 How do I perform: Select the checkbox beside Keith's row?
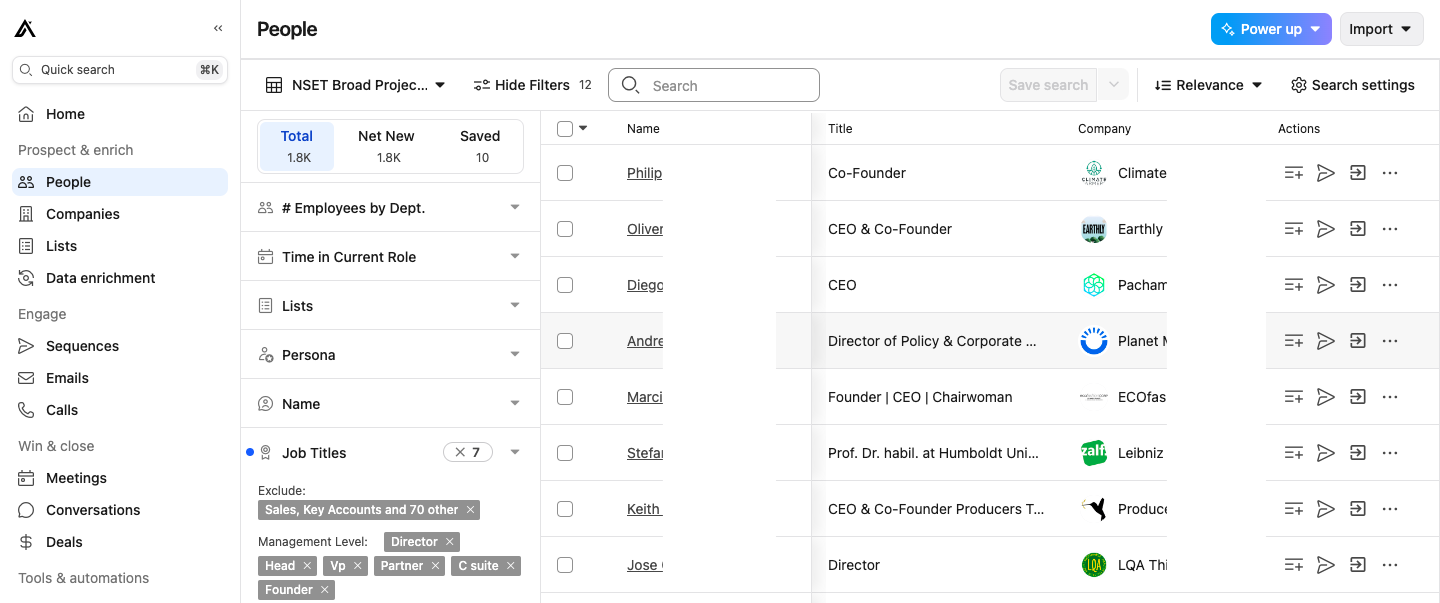[565, 509]
